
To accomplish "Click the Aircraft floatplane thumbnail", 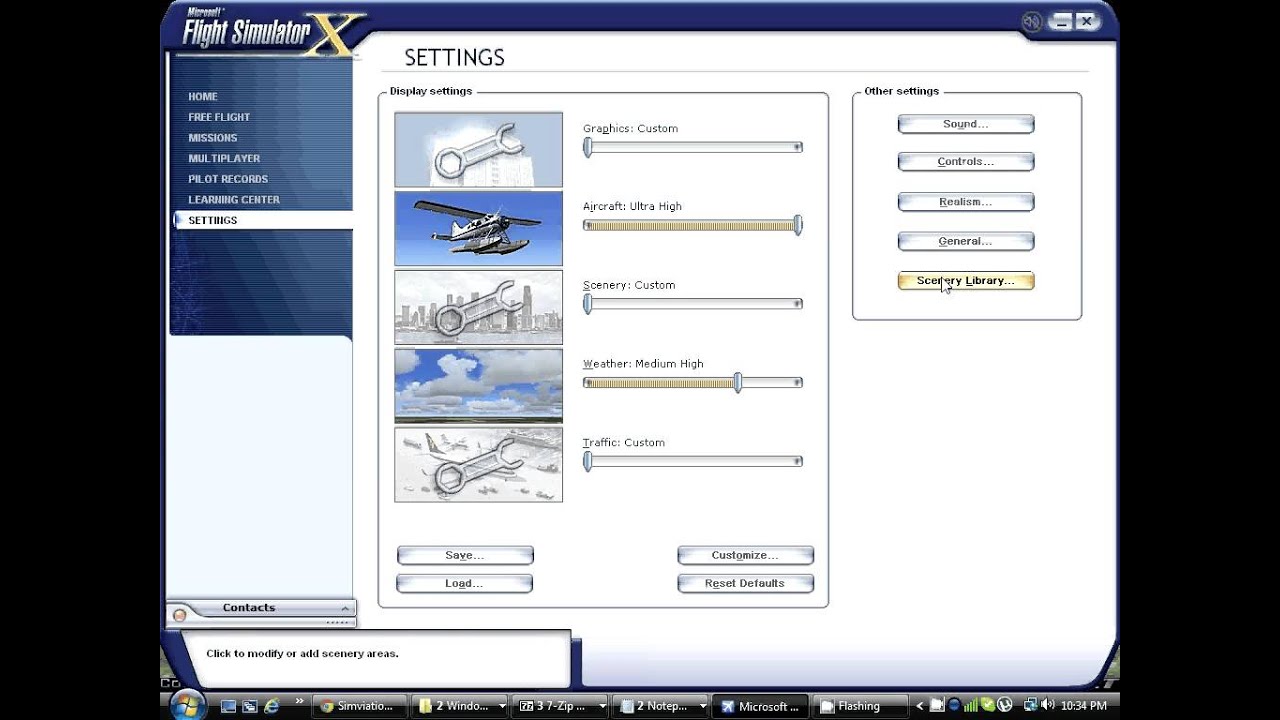I will tap(478, 229).
